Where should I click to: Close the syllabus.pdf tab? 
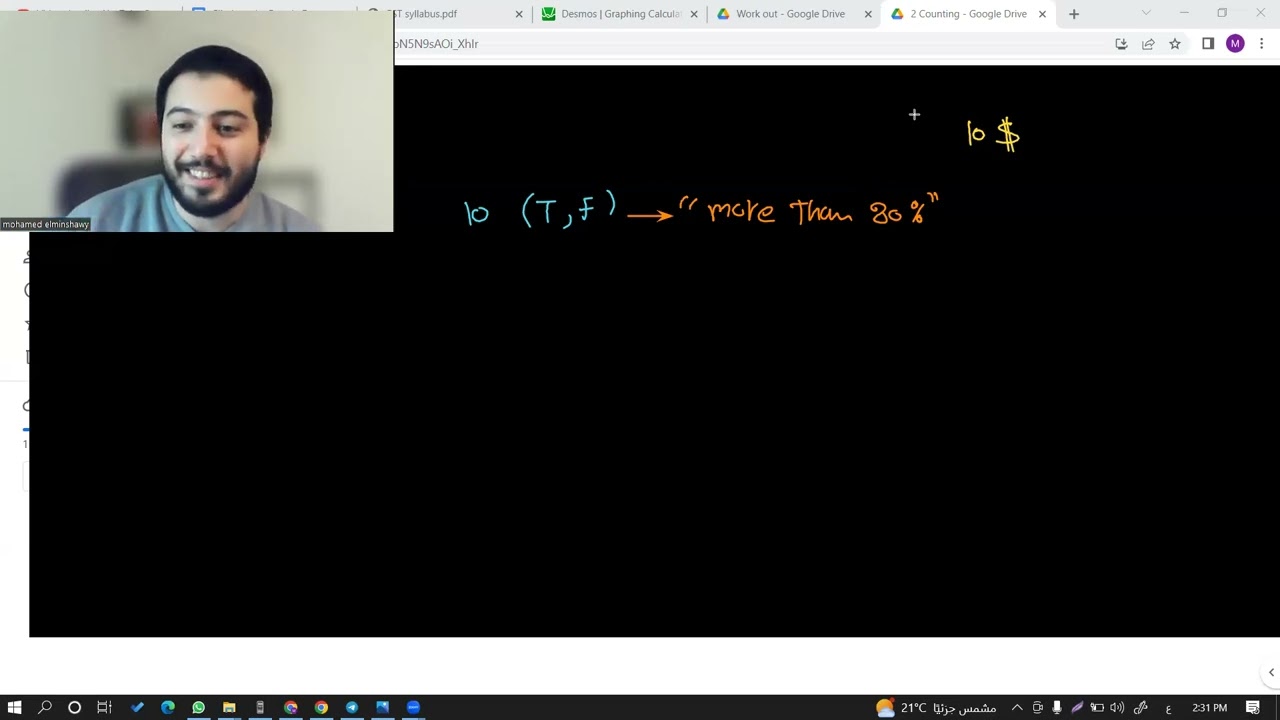pyautogui.click(x=519, y=14)
